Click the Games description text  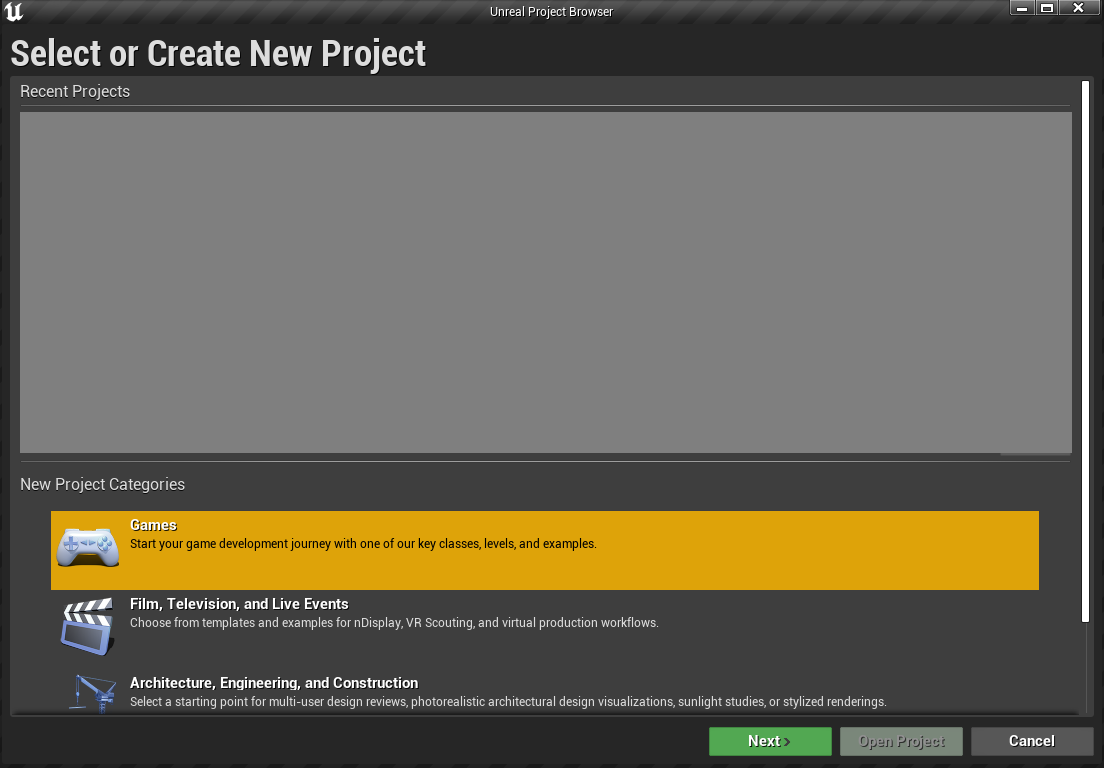pos(363,544)
